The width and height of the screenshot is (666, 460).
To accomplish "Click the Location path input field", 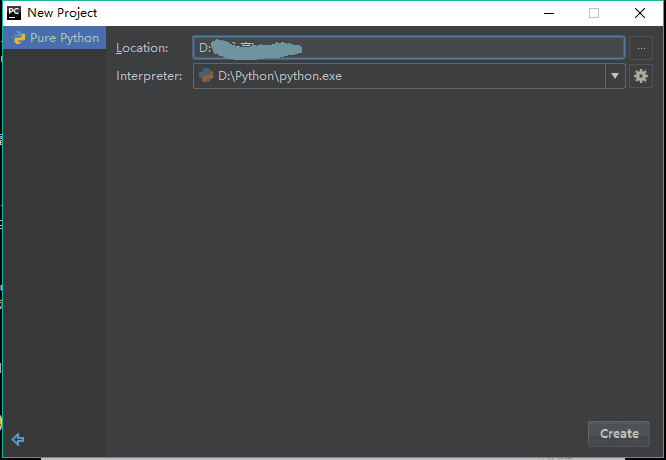I will [409, 48].
